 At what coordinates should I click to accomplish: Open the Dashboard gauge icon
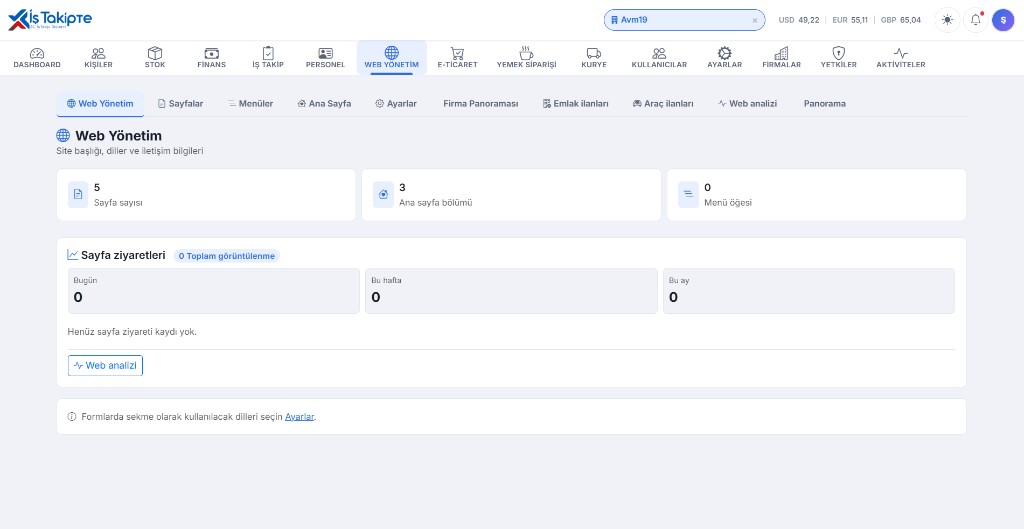(x=37, y=54)
